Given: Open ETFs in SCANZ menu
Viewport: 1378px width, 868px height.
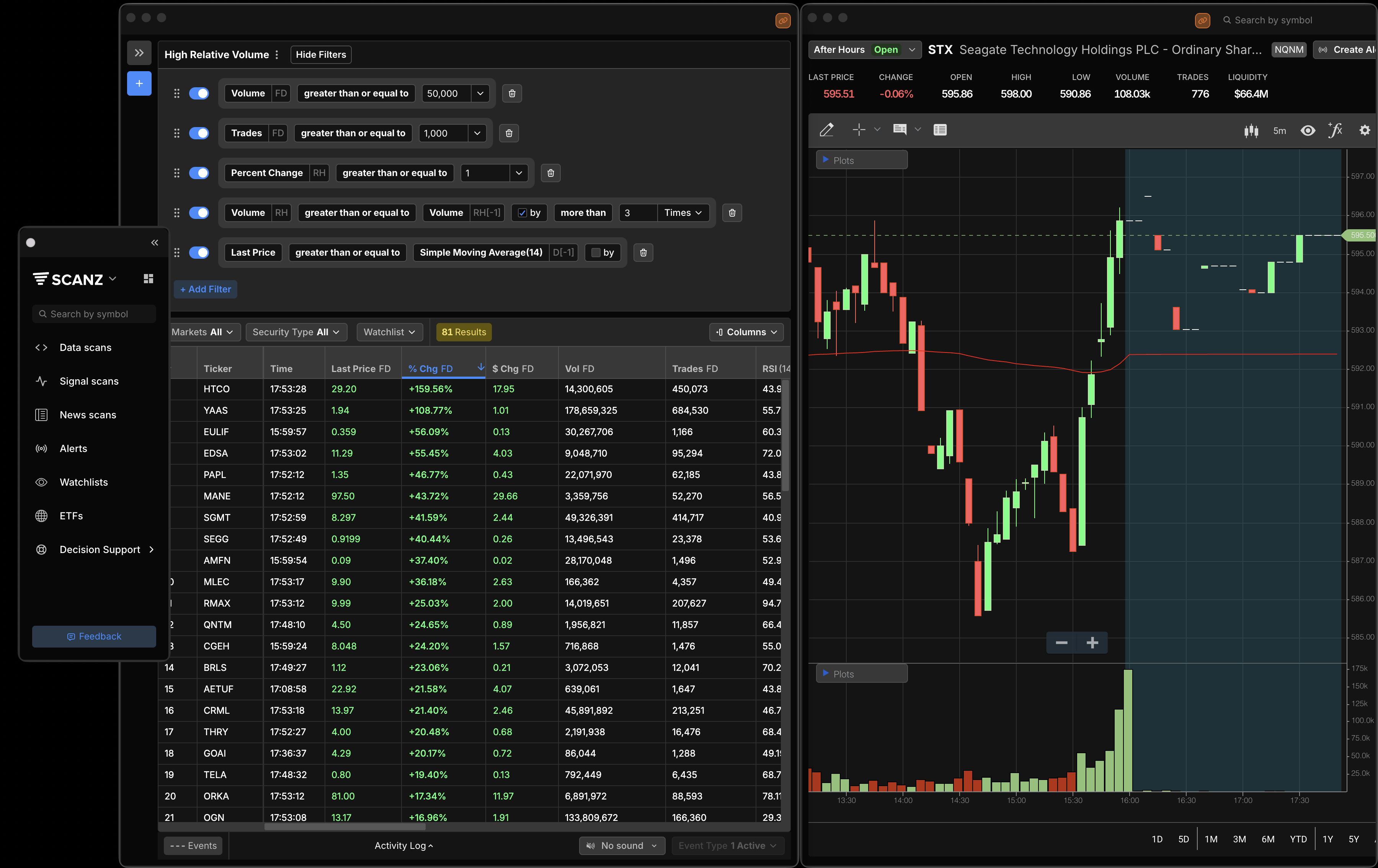Looking at the screenshot, I should 71,516.
